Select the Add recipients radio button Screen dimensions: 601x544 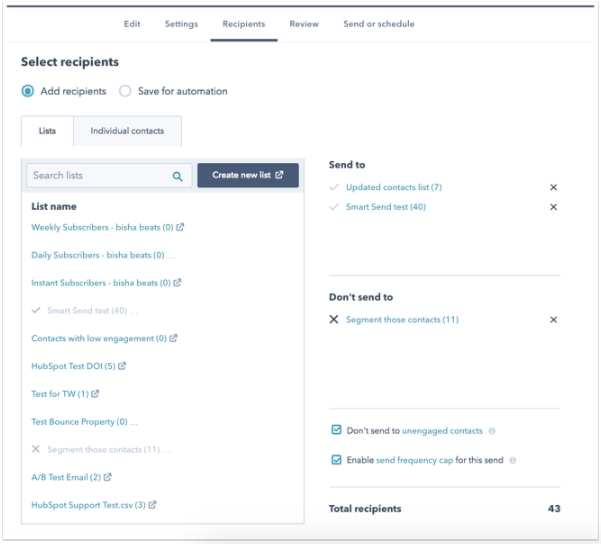click(28, 91)
